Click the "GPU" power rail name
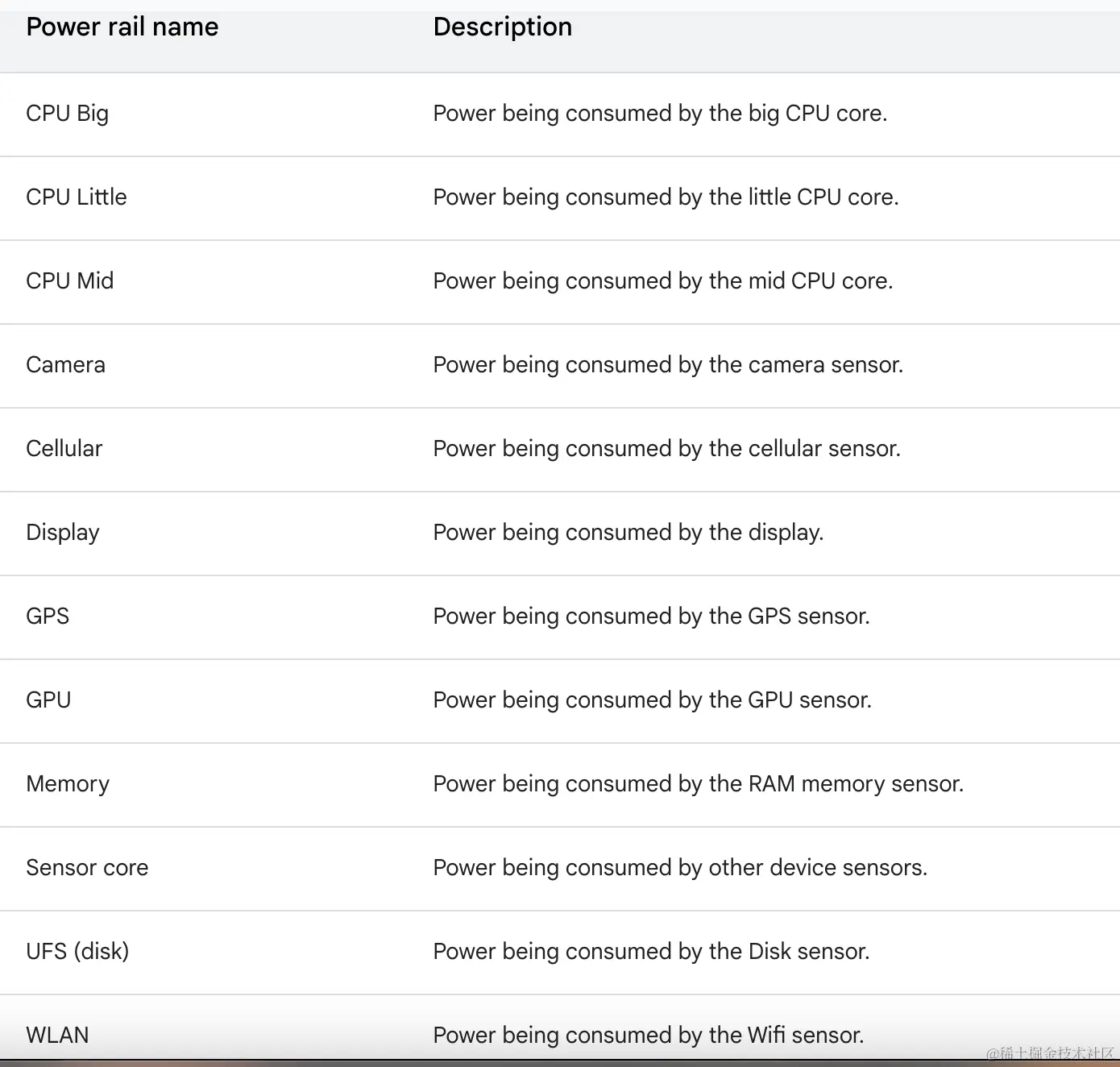The image size is (1120, 1067). click(x=48, y=700)
